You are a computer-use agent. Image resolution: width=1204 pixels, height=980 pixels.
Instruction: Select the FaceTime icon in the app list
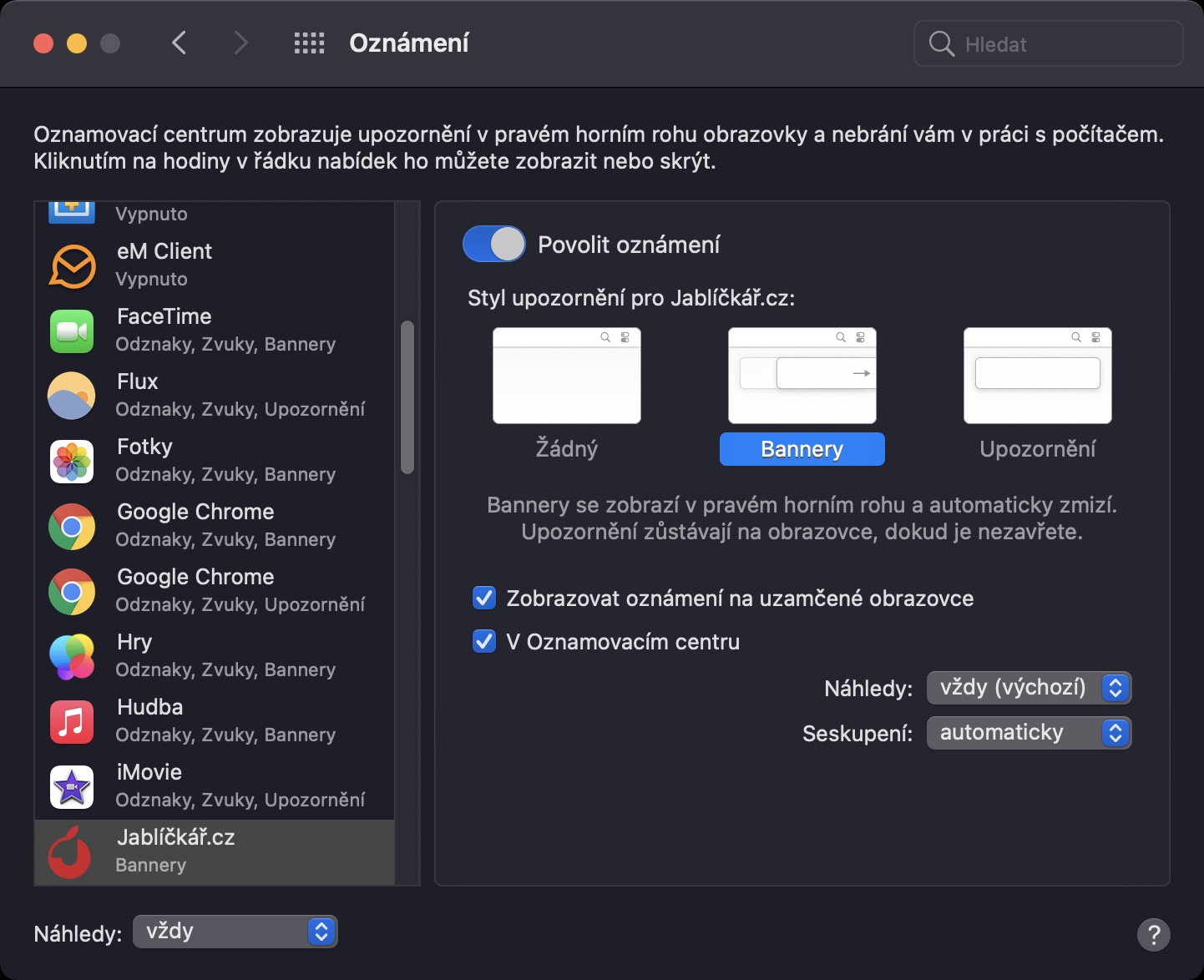pos(73,331)
